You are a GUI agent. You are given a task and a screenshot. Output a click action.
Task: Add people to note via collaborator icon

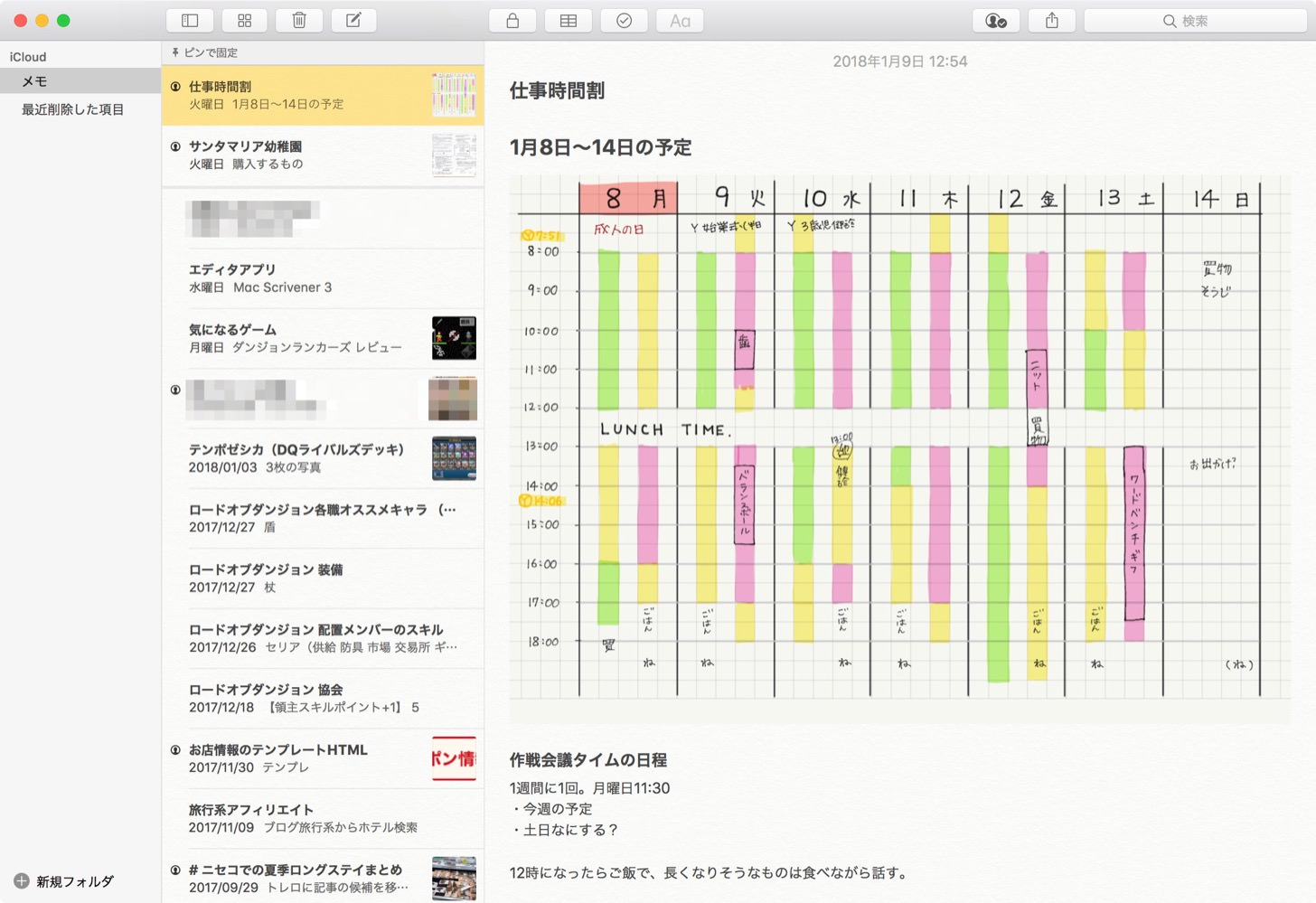[996, 21]
